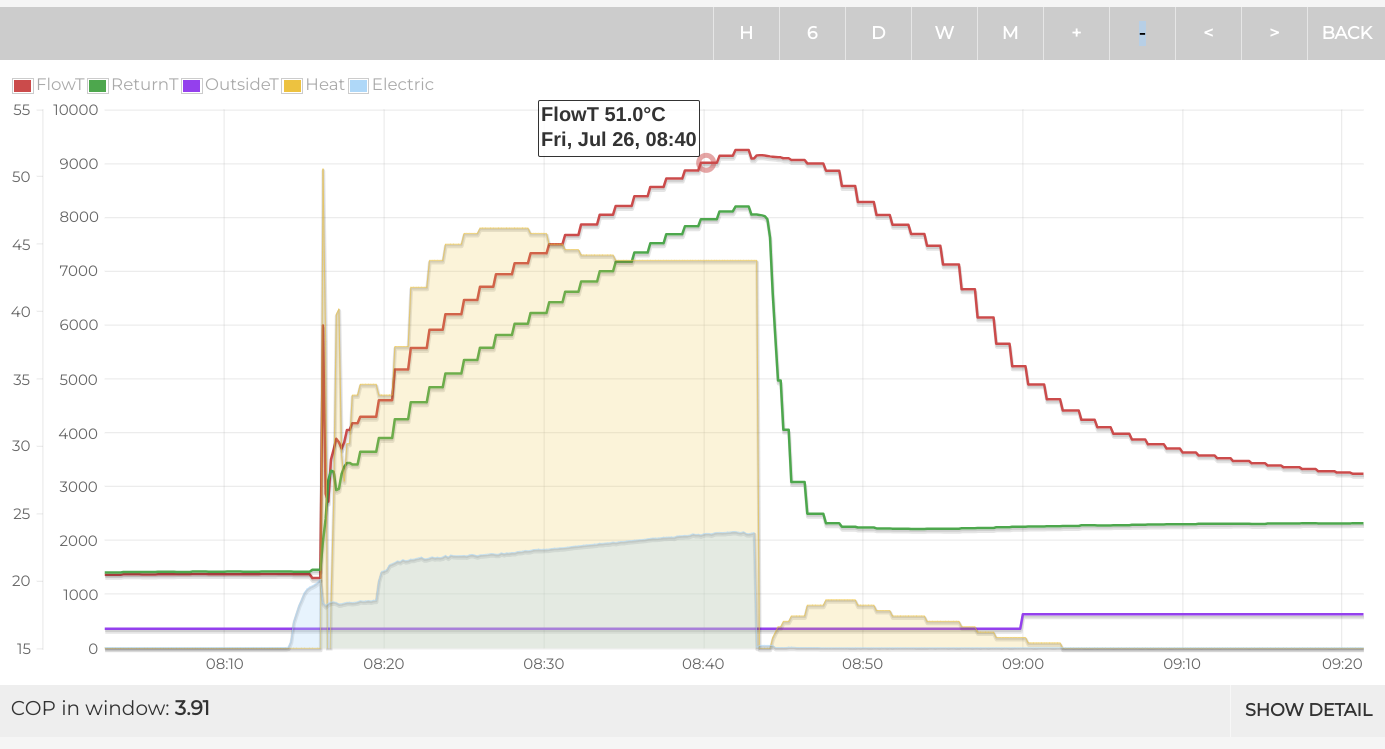Click the 50 temperature axis label

pyautogui.click(x=21, y=177)
